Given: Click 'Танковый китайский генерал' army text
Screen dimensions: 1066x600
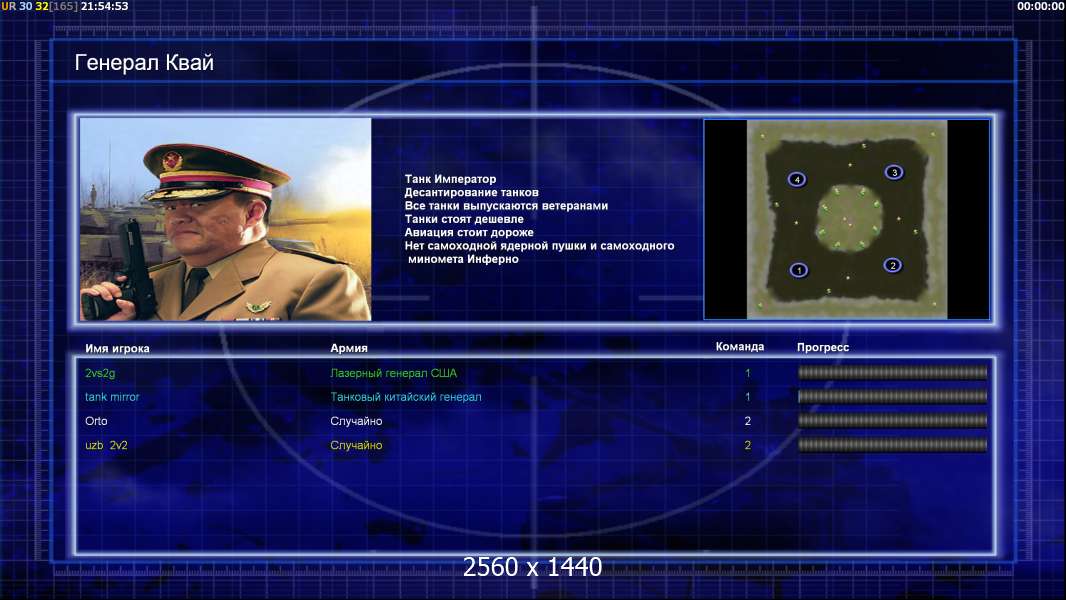Looking at the screenshot, I should pos(406,397).
